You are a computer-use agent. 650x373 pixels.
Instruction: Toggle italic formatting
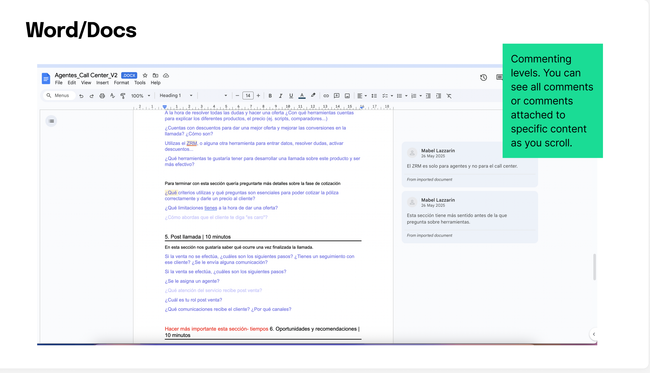click(281, 96)
